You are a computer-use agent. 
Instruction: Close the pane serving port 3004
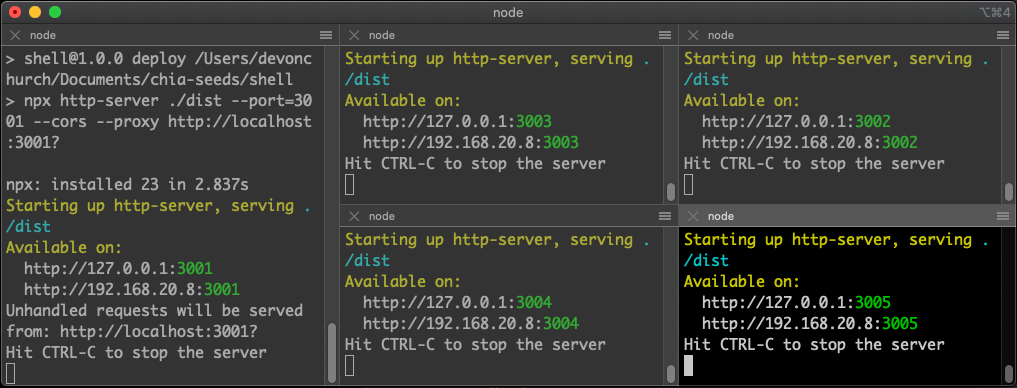pos(354,216)
